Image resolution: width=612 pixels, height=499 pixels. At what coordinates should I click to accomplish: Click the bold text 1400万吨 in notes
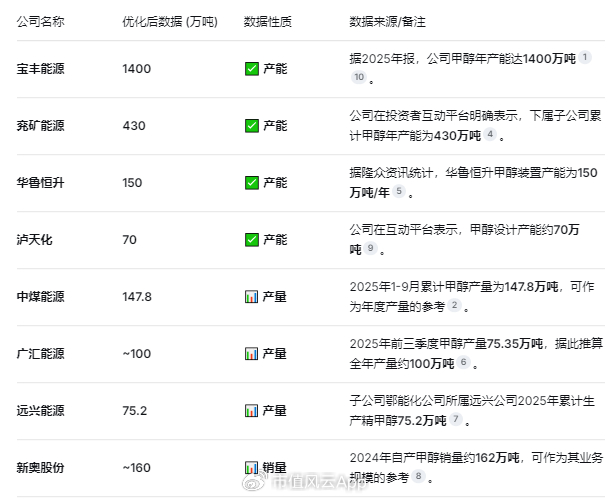tap(549, 59)
